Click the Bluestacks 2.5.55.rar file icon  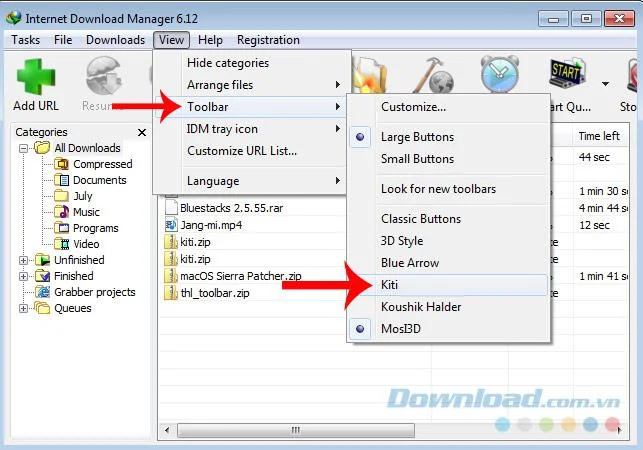click(171, 208)
